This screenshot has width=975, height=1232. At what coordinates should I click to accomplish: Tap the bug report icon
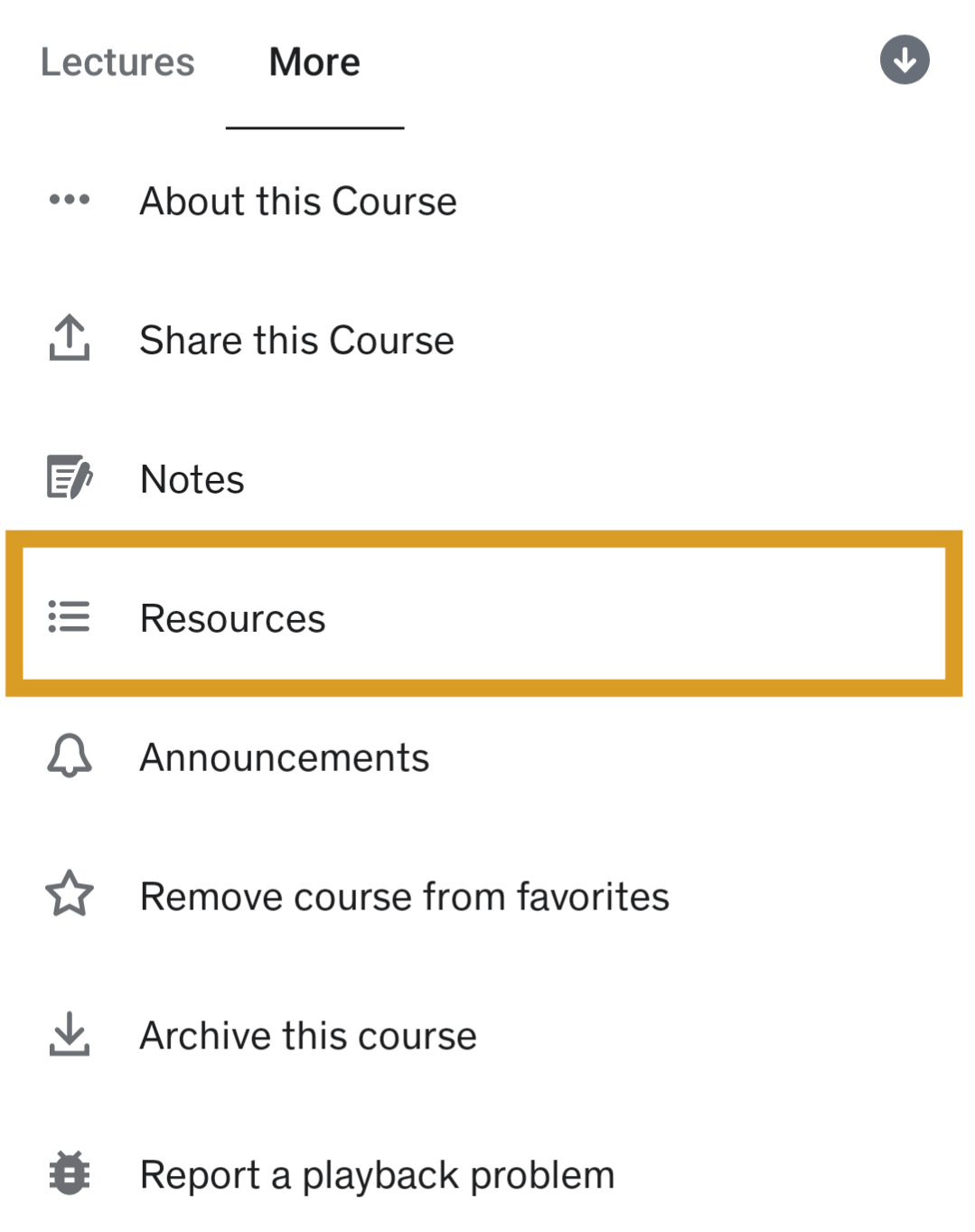[x=70, y=1173]
